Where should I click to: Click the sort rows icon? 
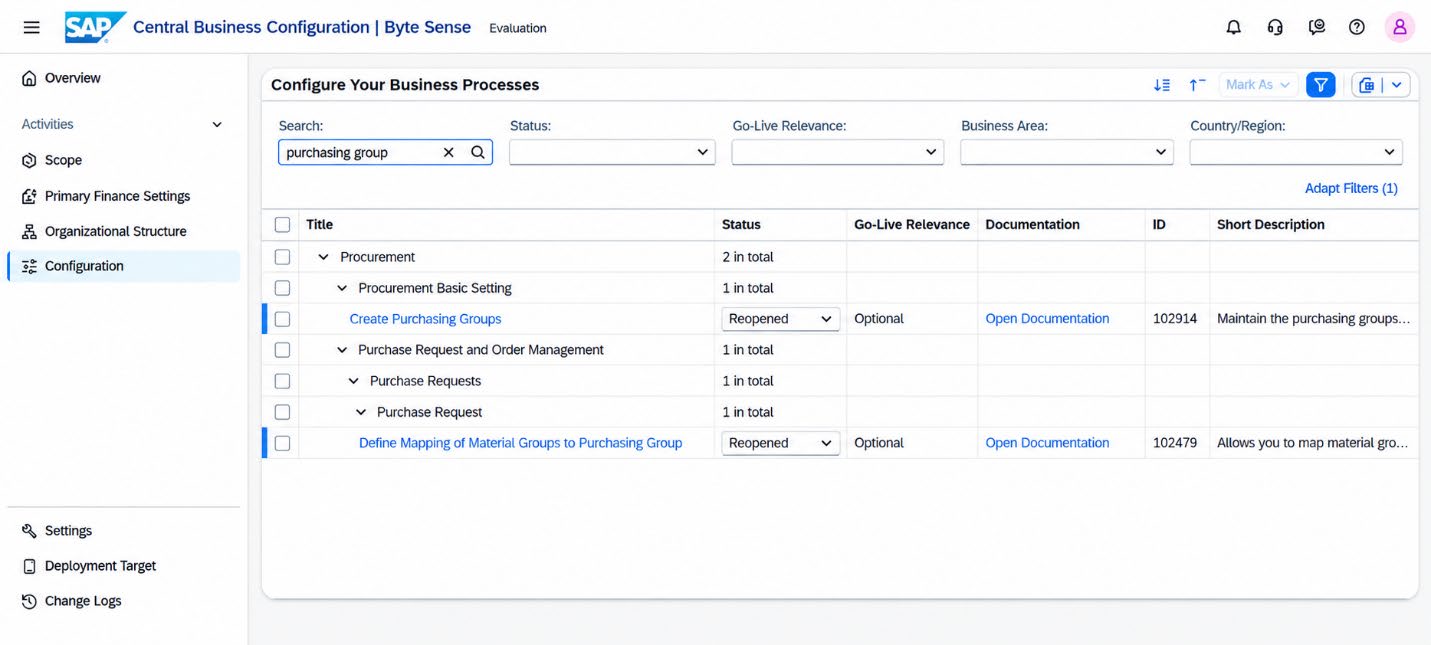1162,85
